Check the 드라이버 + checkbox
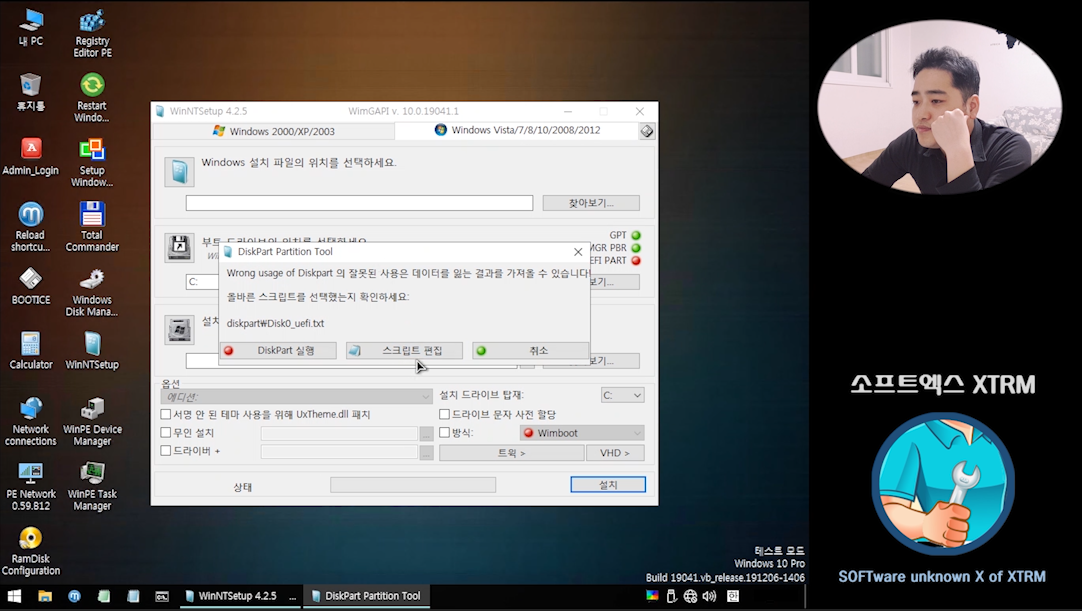The width and height of the screenshot is (1082, 611). tap(166, 450)
